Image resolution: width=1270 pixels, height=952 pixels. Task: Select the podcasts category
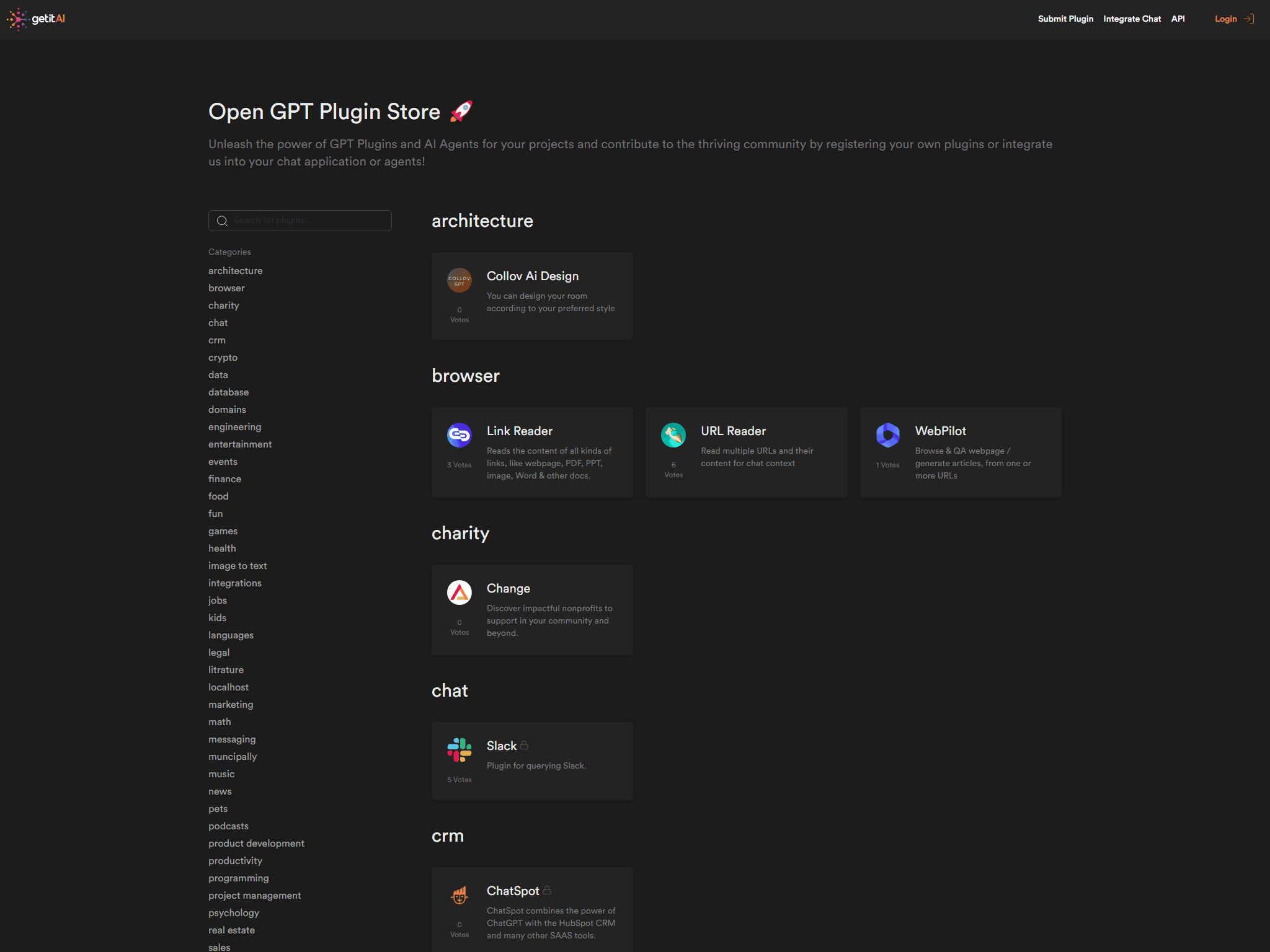point(229,826)
